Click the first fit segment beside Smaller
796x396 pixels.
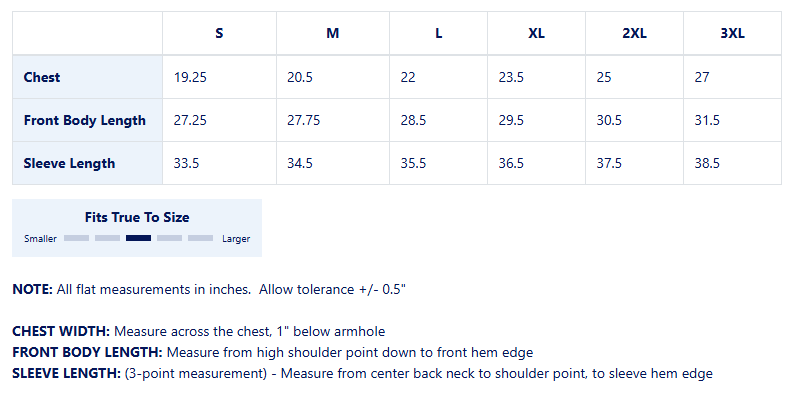76,238
